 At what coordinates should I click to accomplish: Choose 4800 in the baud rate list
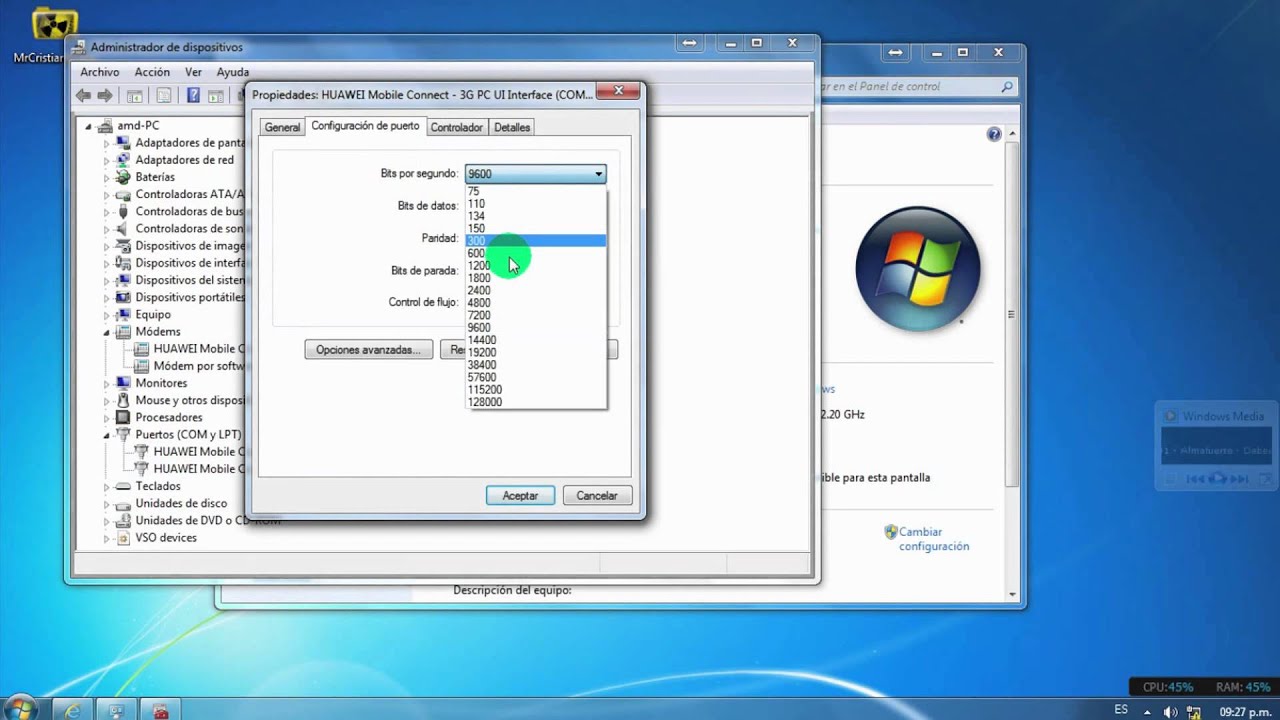click(535, 303)
